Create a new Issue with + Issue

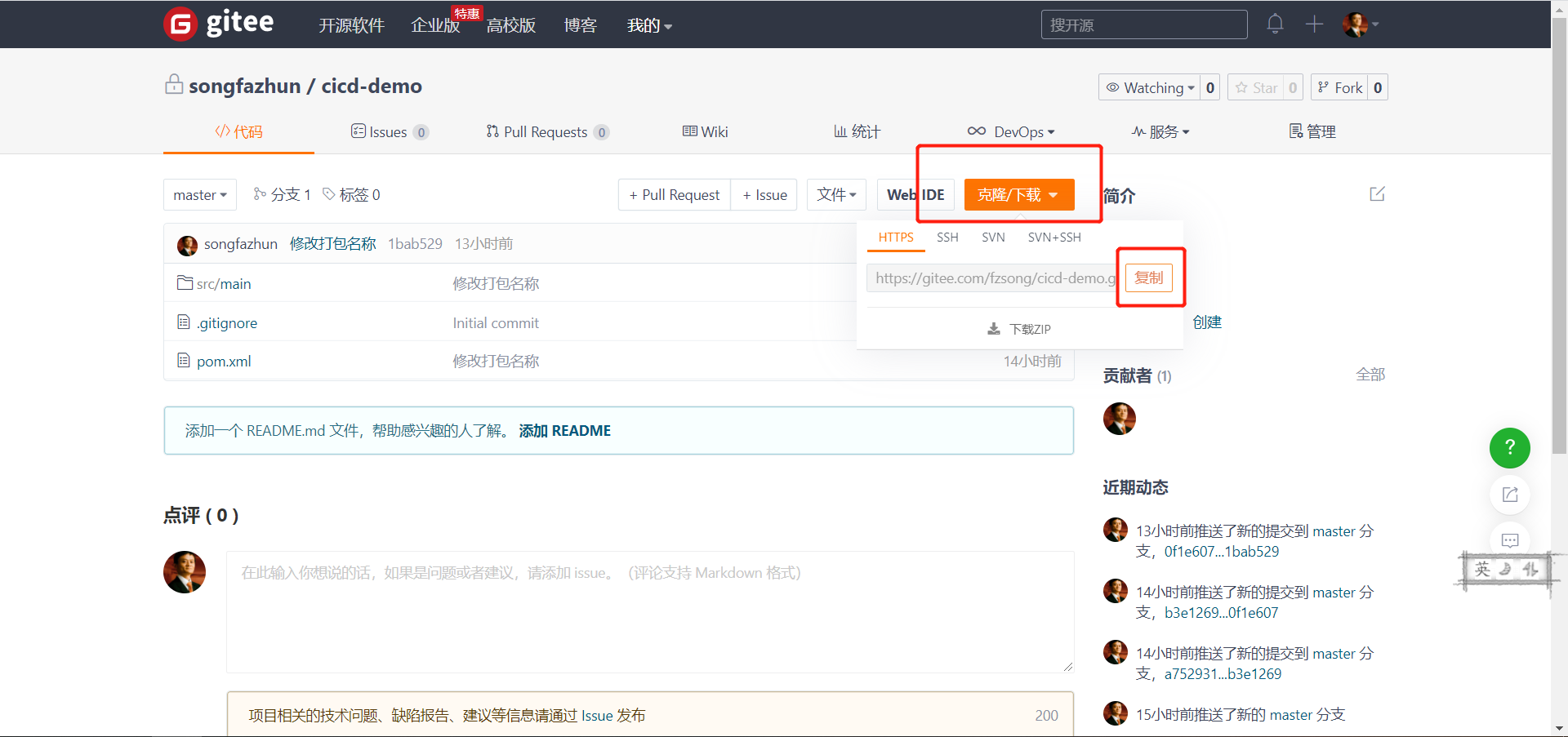[x=764, y=195]
